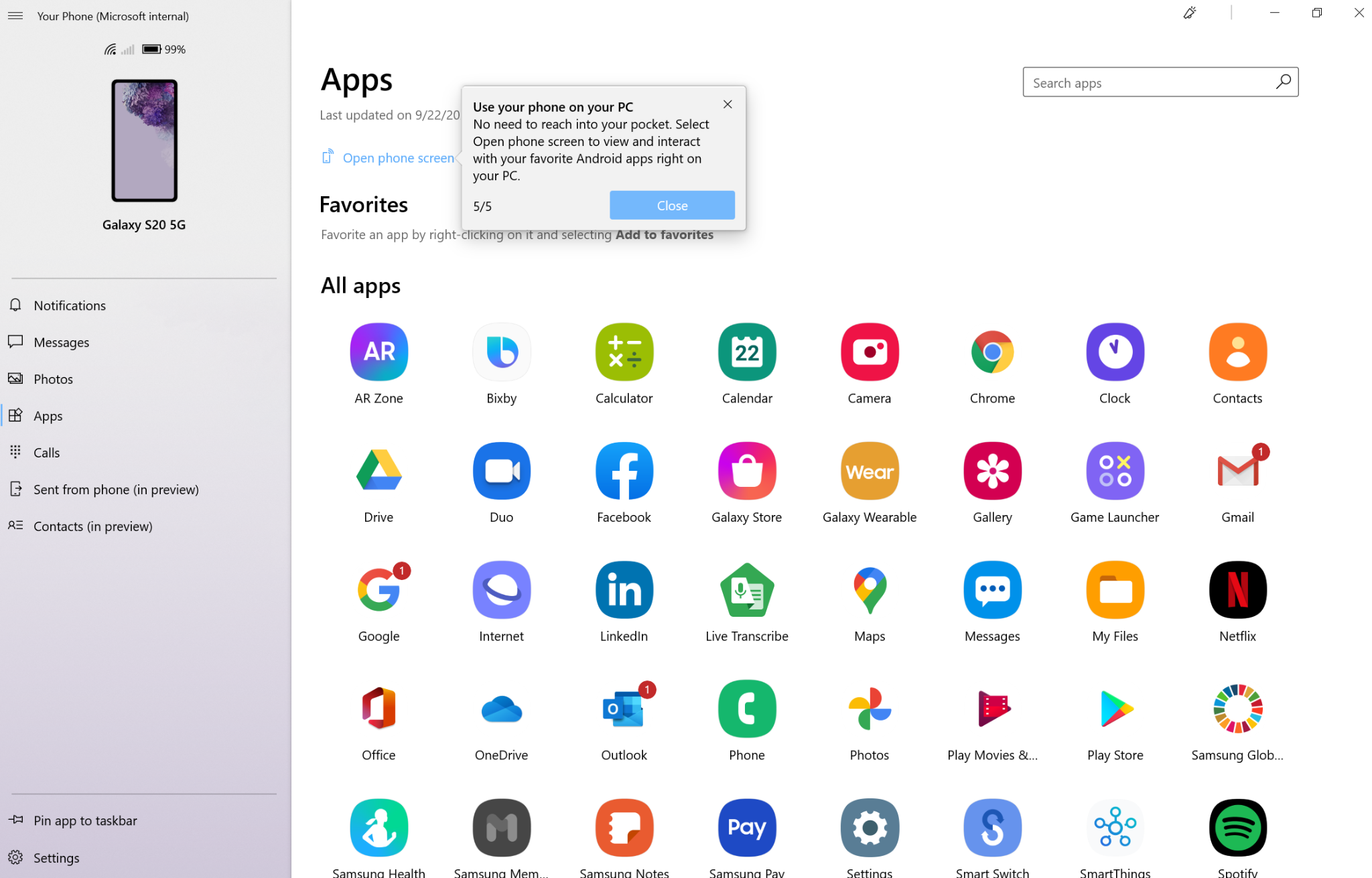Click the Close button in the tip popup
1372x878 pixels.
tap(672, 206)
